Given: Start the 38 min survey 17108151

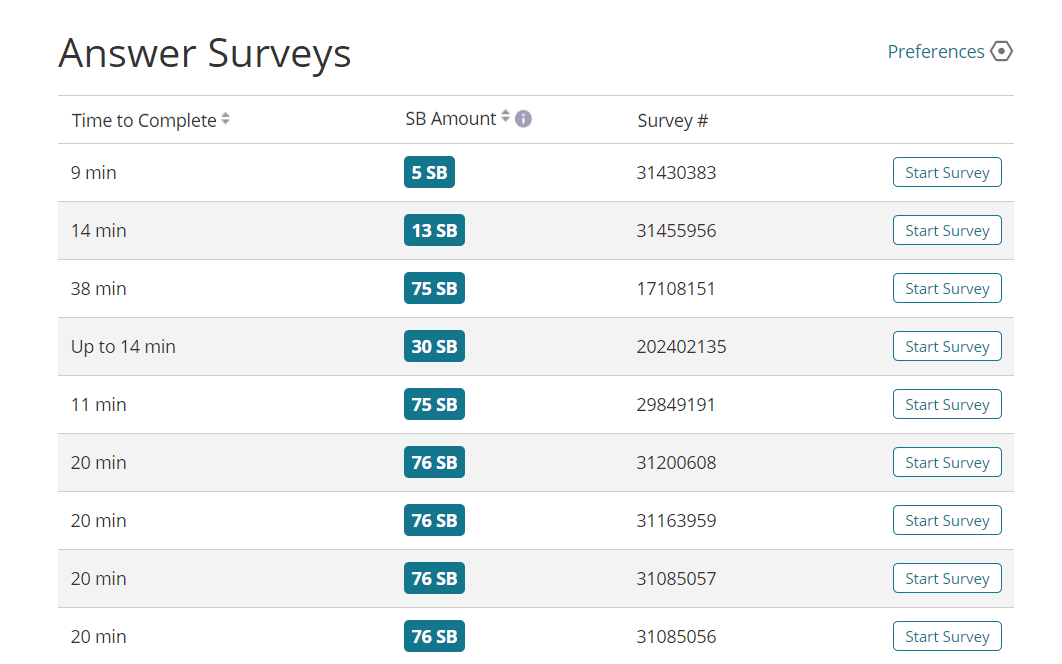Looking at the screenshot, I should point(947,289).
